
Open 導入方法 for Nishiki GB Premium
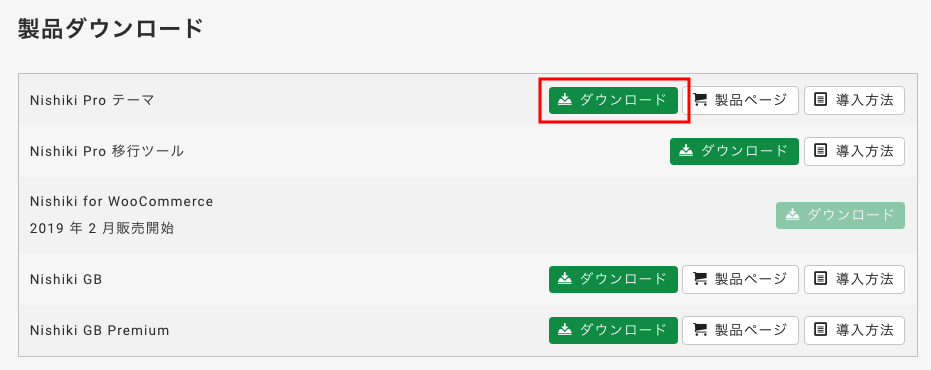pos(854,331)
